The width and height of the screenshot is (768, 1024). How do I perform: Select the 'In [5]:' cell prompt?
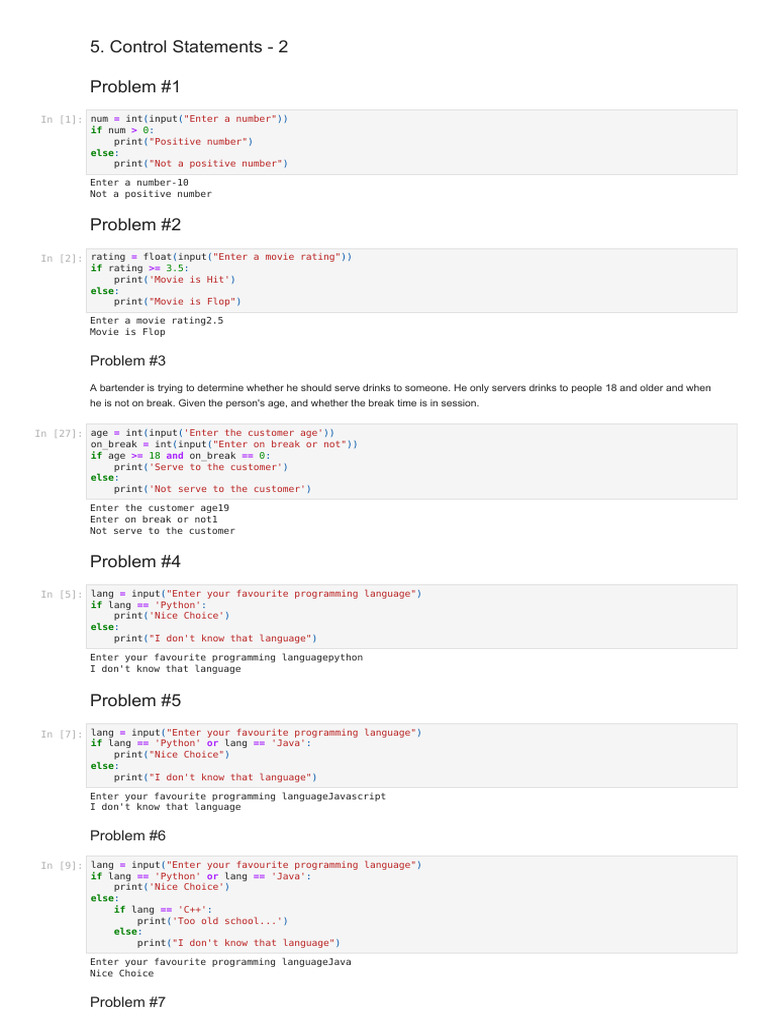click(61, 595)
